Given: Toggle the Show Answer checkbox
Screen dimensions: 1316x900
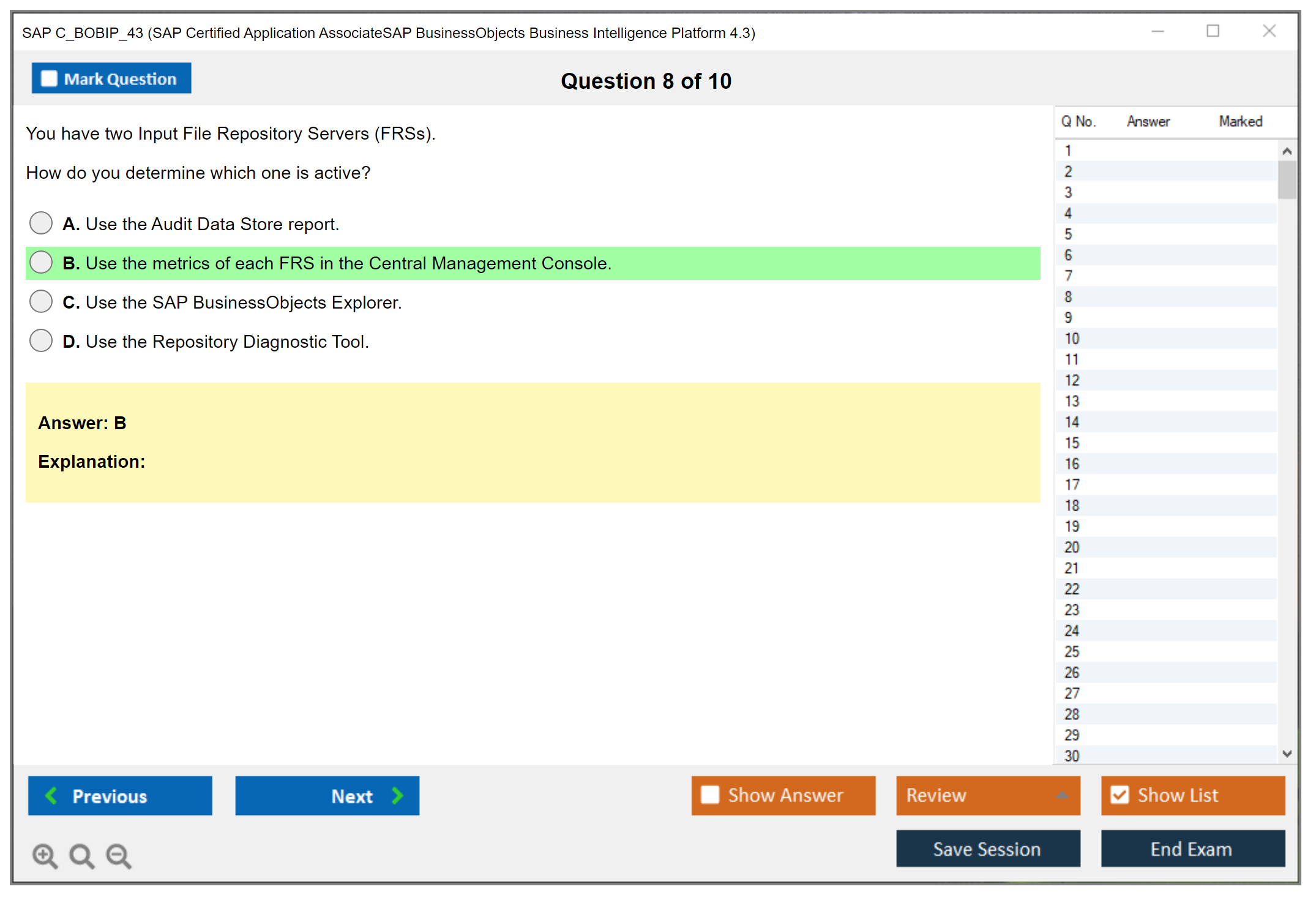Looking at the screenshot, I should 710,795.
